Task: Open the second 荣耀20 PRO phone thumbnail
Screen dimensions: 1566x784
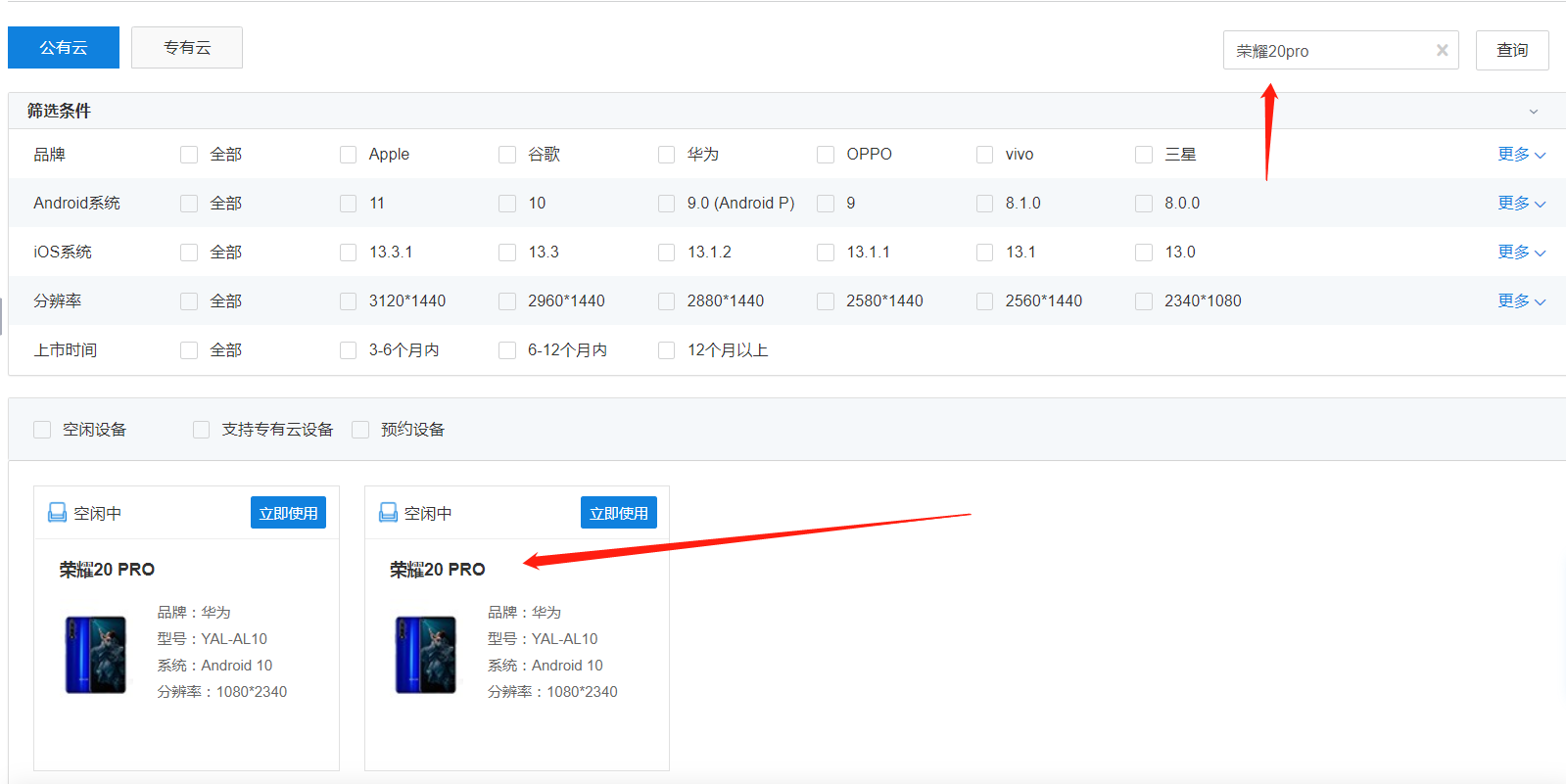Action: [426, 655]
